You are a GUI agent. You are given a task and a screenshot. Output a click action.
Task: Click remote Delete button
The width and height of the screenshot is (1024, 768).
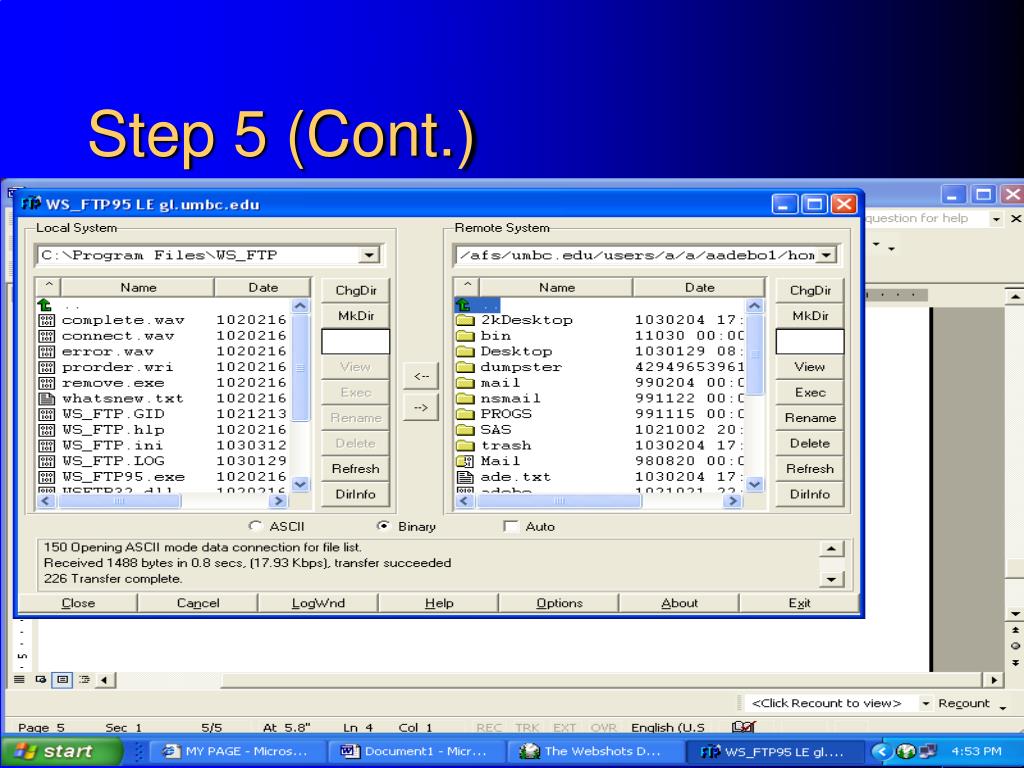pos(810,443)
